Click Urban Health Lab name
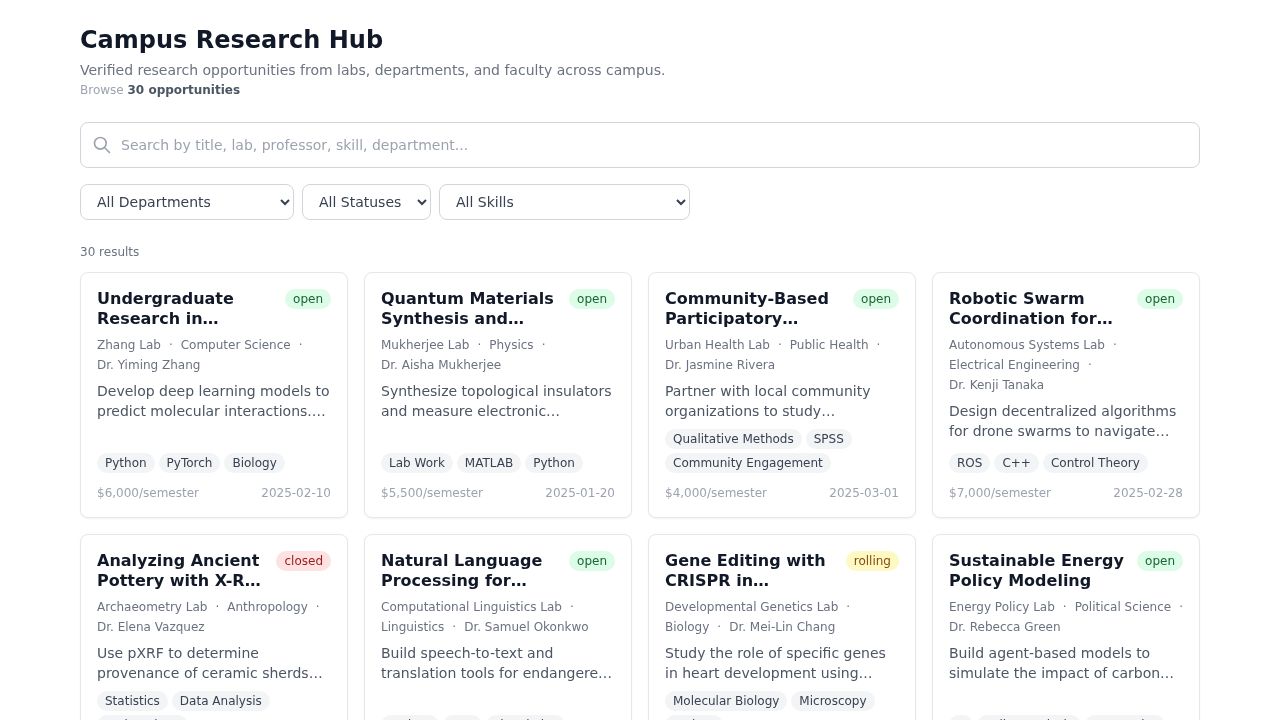The width and height of the screenshot is (1280, 720). 717,345
